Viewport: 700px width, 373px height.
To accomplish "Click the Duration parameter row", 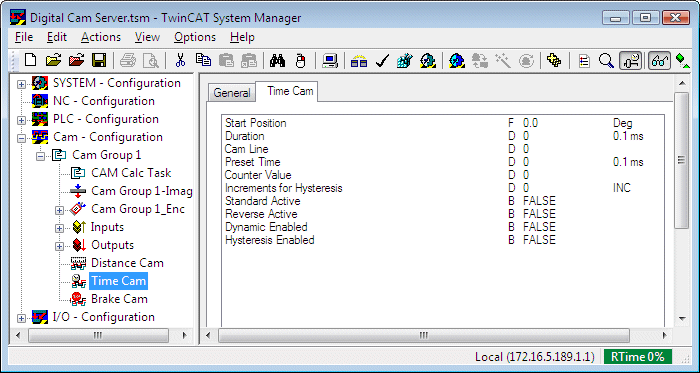I will [442, 136].
